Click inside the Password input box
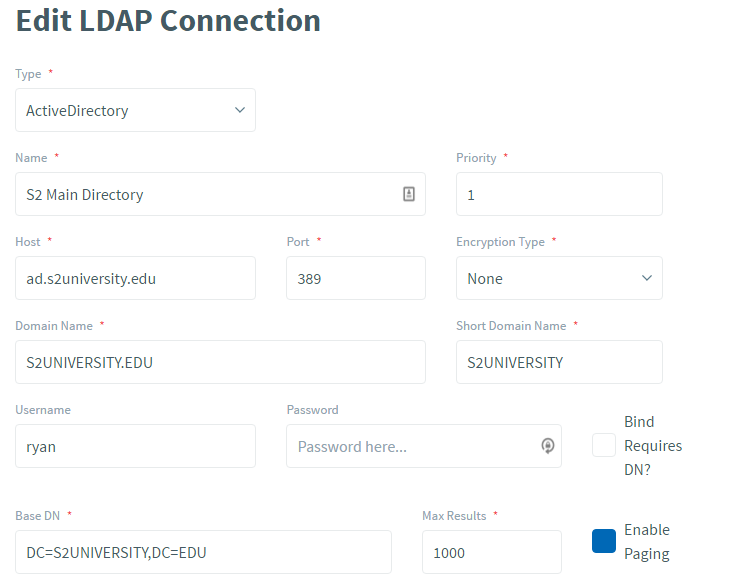 point(410,446)
